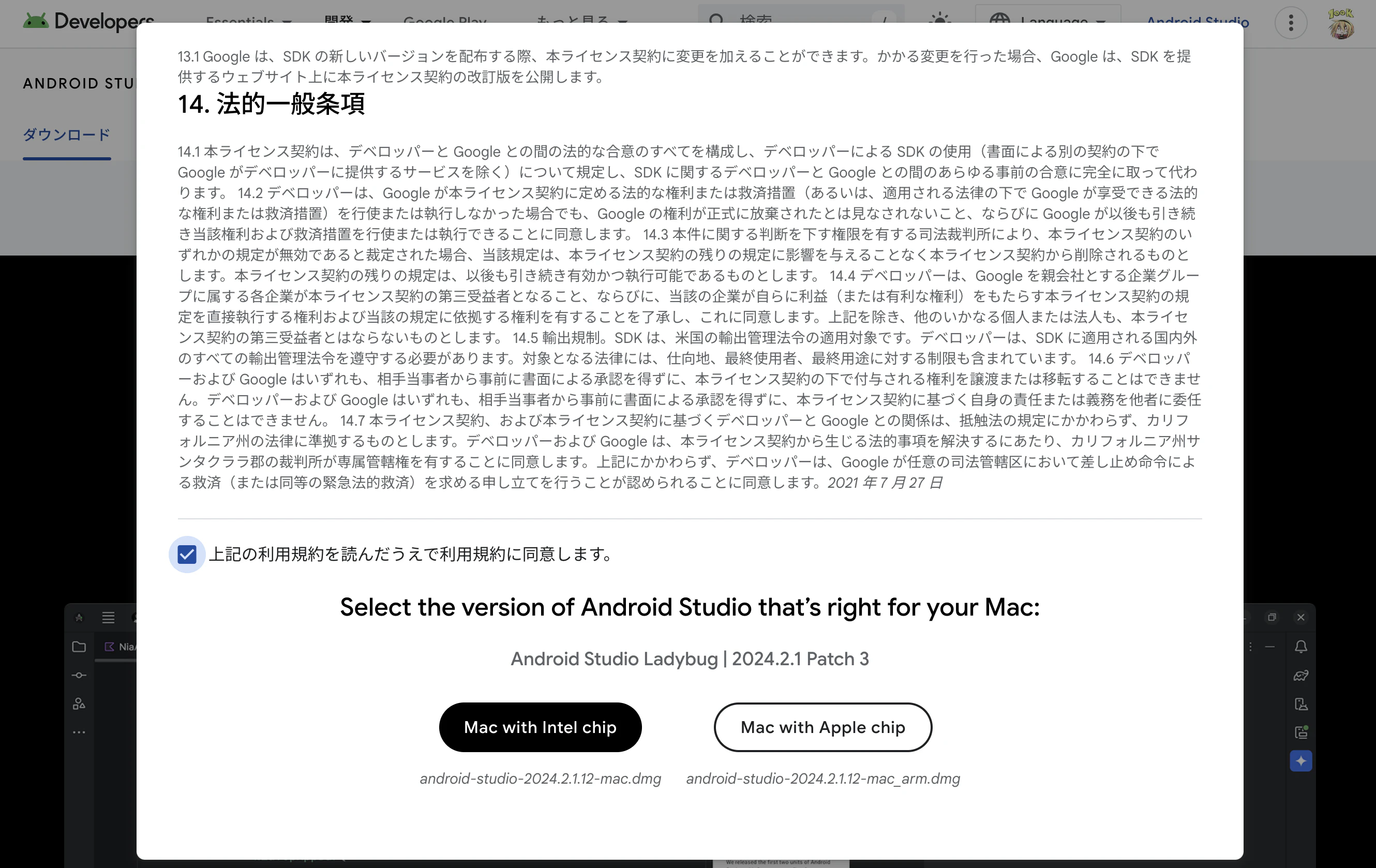Click the Structure icon in background IDE sidebar

(x=79, y=704)
